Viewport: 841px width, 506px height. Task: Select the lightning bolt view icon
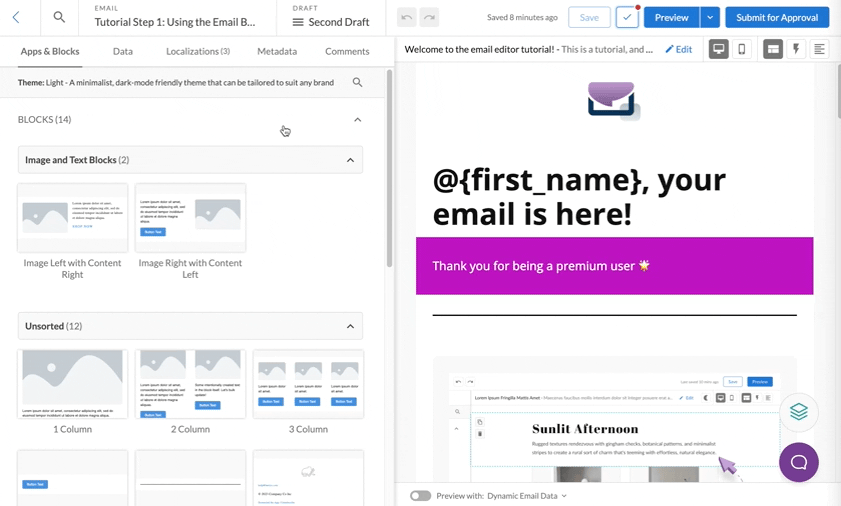(796, 49)
